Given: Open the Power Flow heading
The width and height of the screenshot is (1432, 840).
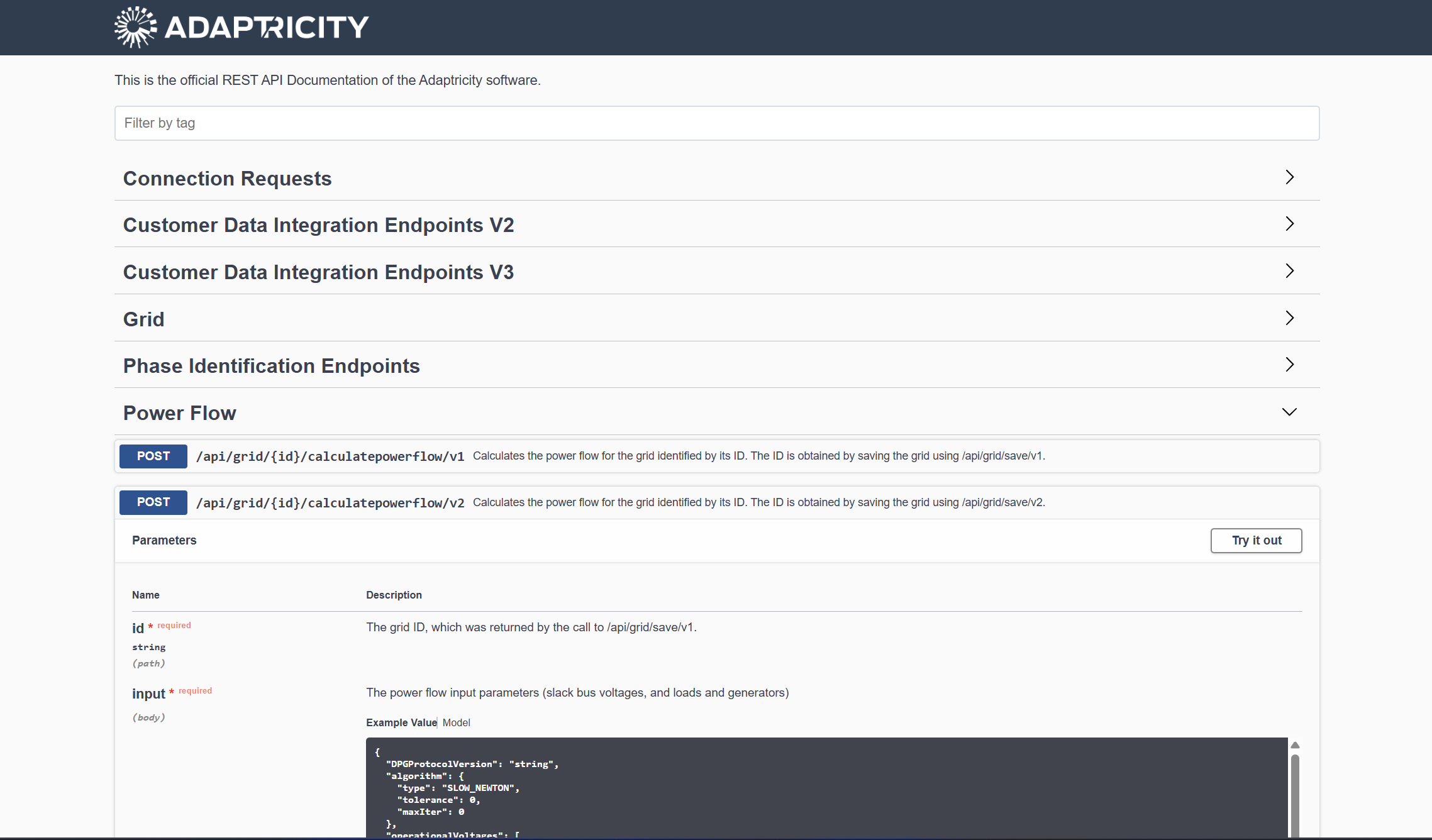Looking at the screenshot, I should (179, 413).
